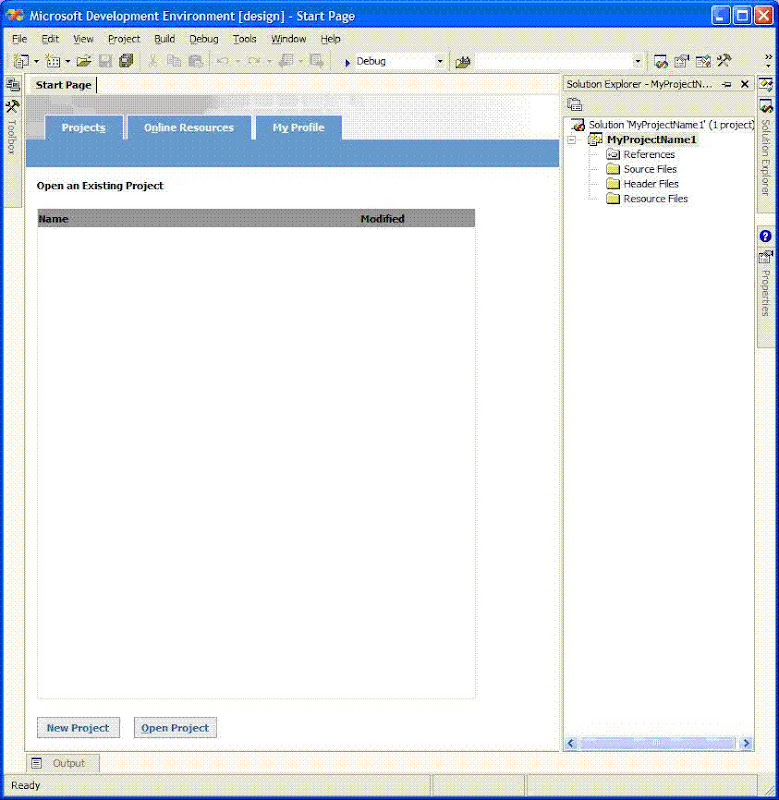Switch to the Projects tab
779x800 pixels.
84,128
